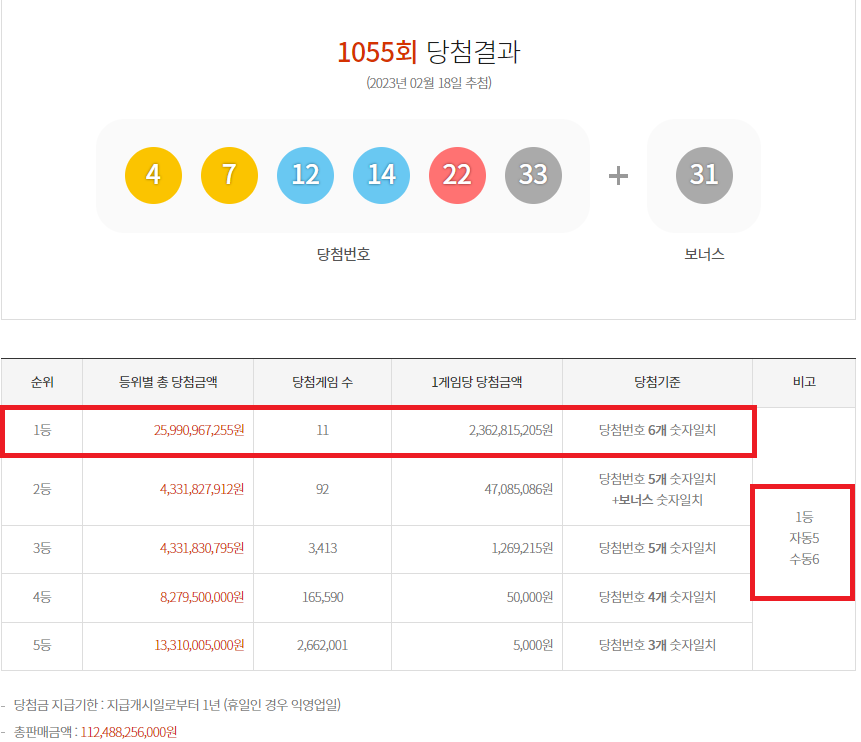This screenshot has height=742, width=861.
Task: Click the total prize 25,990,967,255원
Action: 199,430
